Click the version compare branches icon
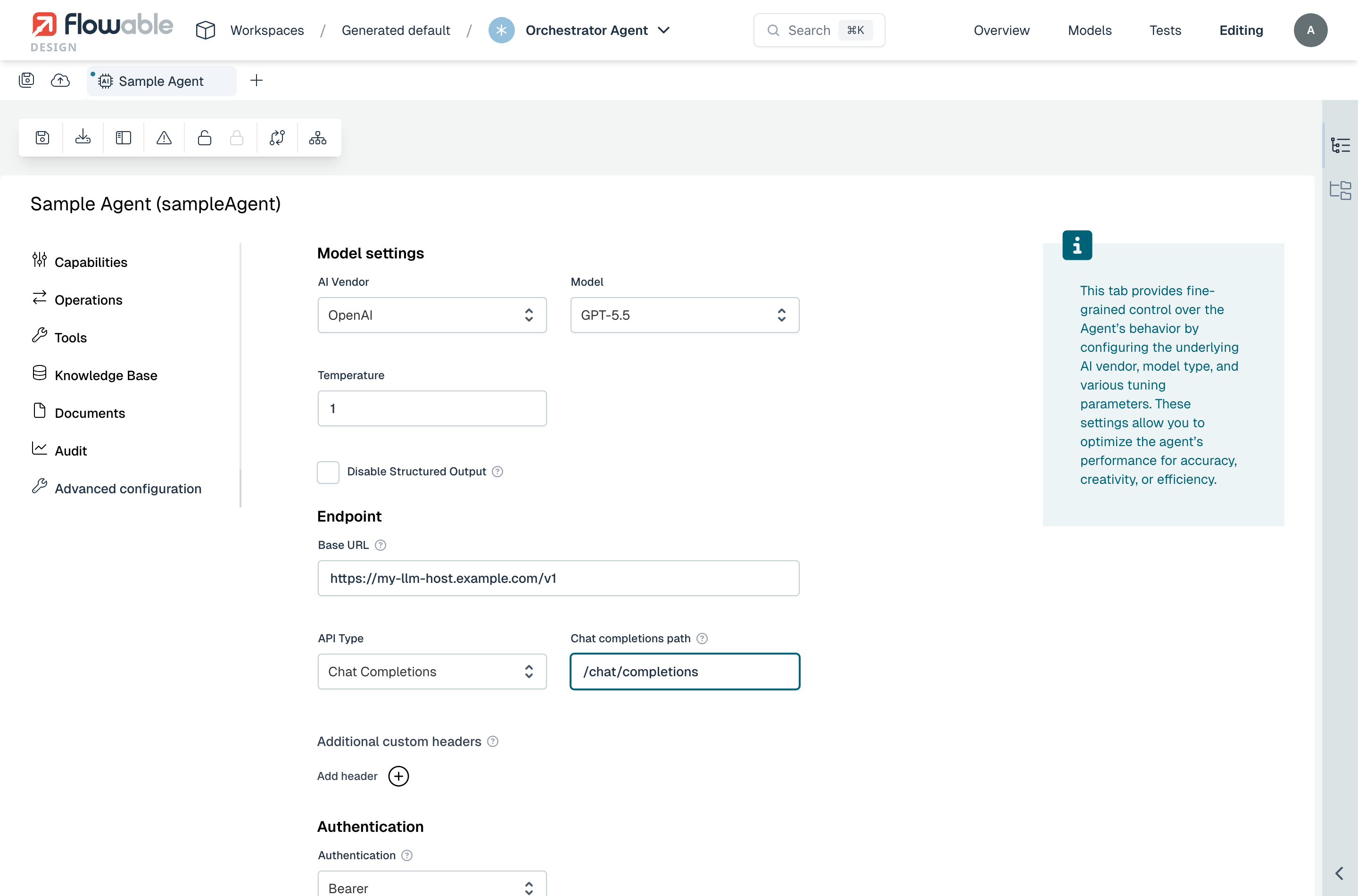 tap(277, 138)
